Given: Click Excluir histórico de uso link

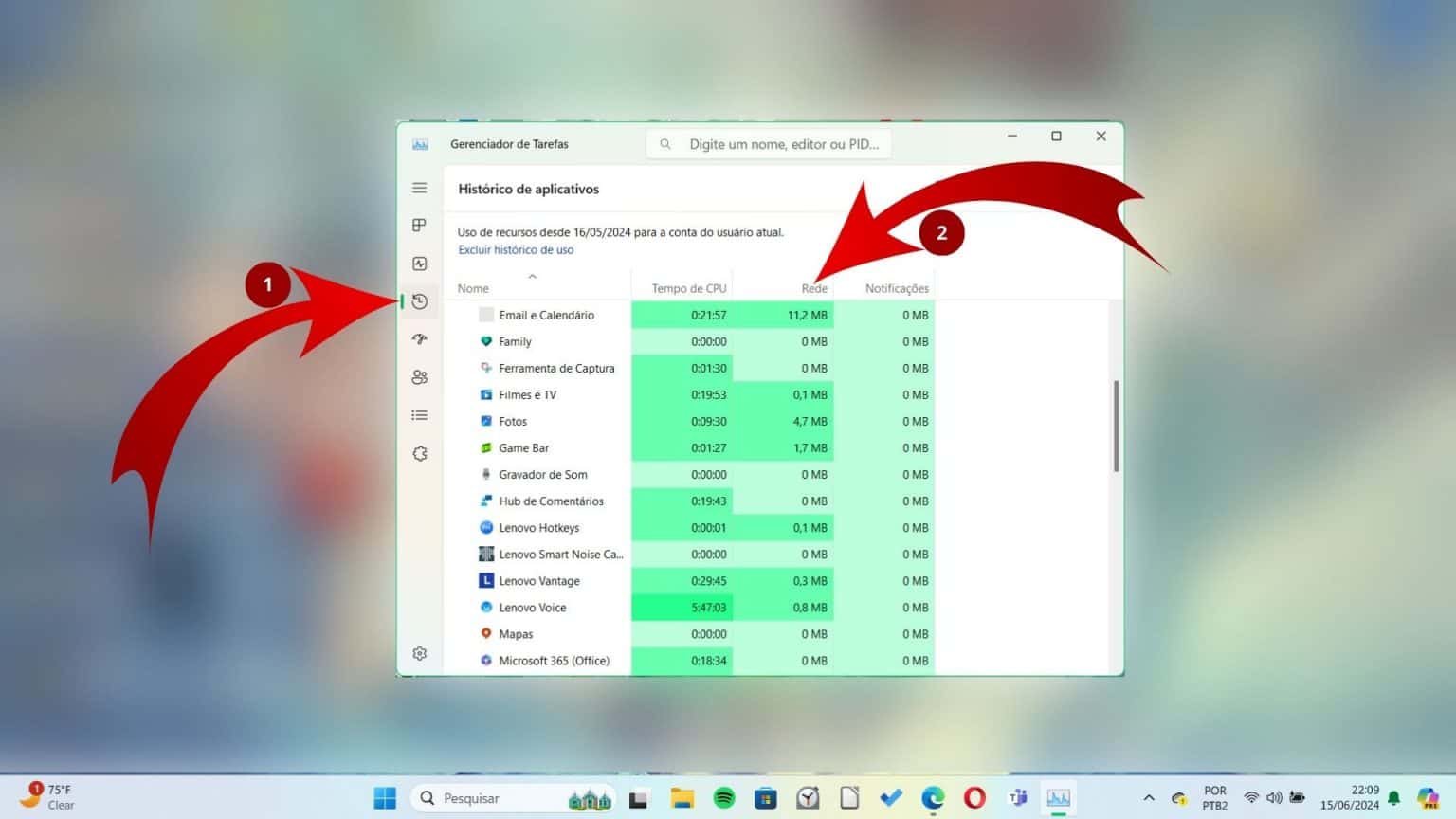Looking at the screenshot, I should pyautogui.click(x=516, y=250).
